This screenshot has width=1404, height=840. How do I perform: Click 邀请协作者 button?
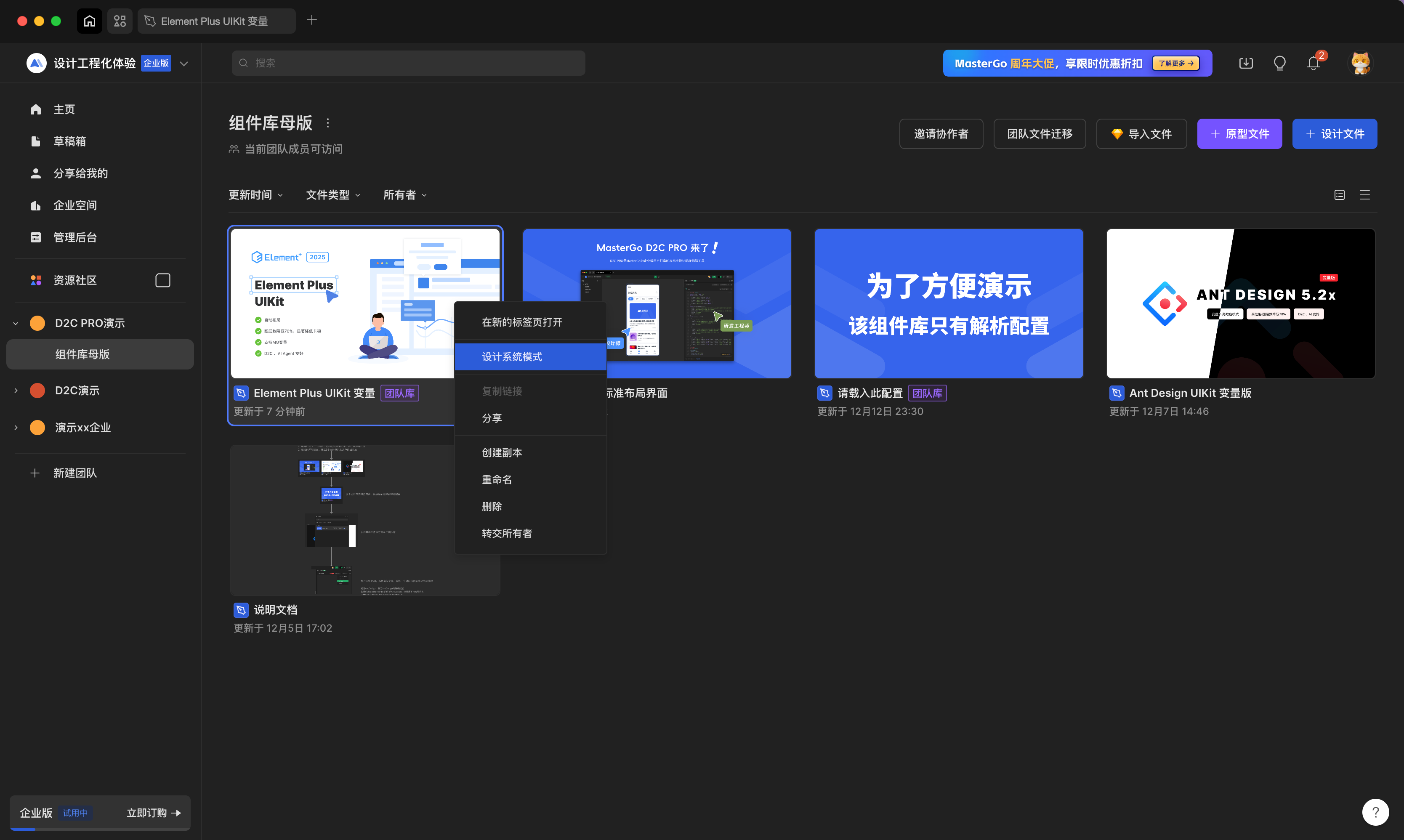coord(941,133)
